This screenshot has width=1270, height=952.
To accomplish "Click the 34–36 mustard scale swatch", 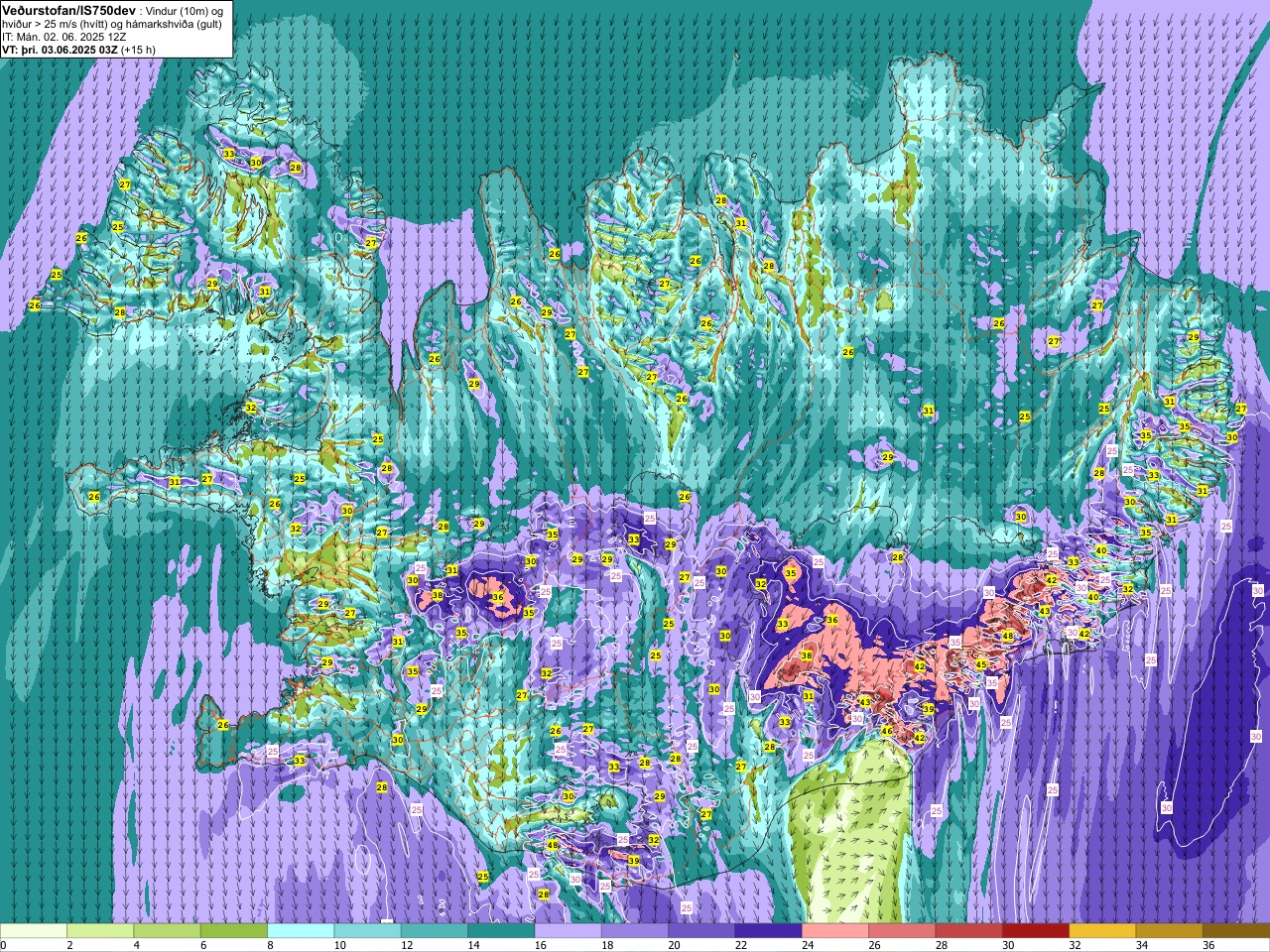I will point(1168,931).
